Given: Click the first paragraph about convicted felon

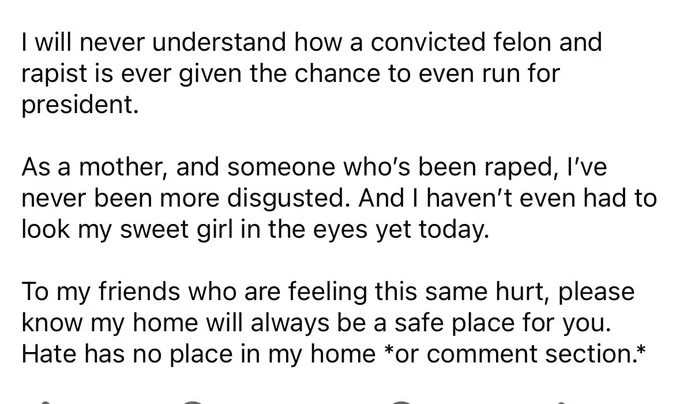Looking at the screenshot, I should click(x=312, y=73).
